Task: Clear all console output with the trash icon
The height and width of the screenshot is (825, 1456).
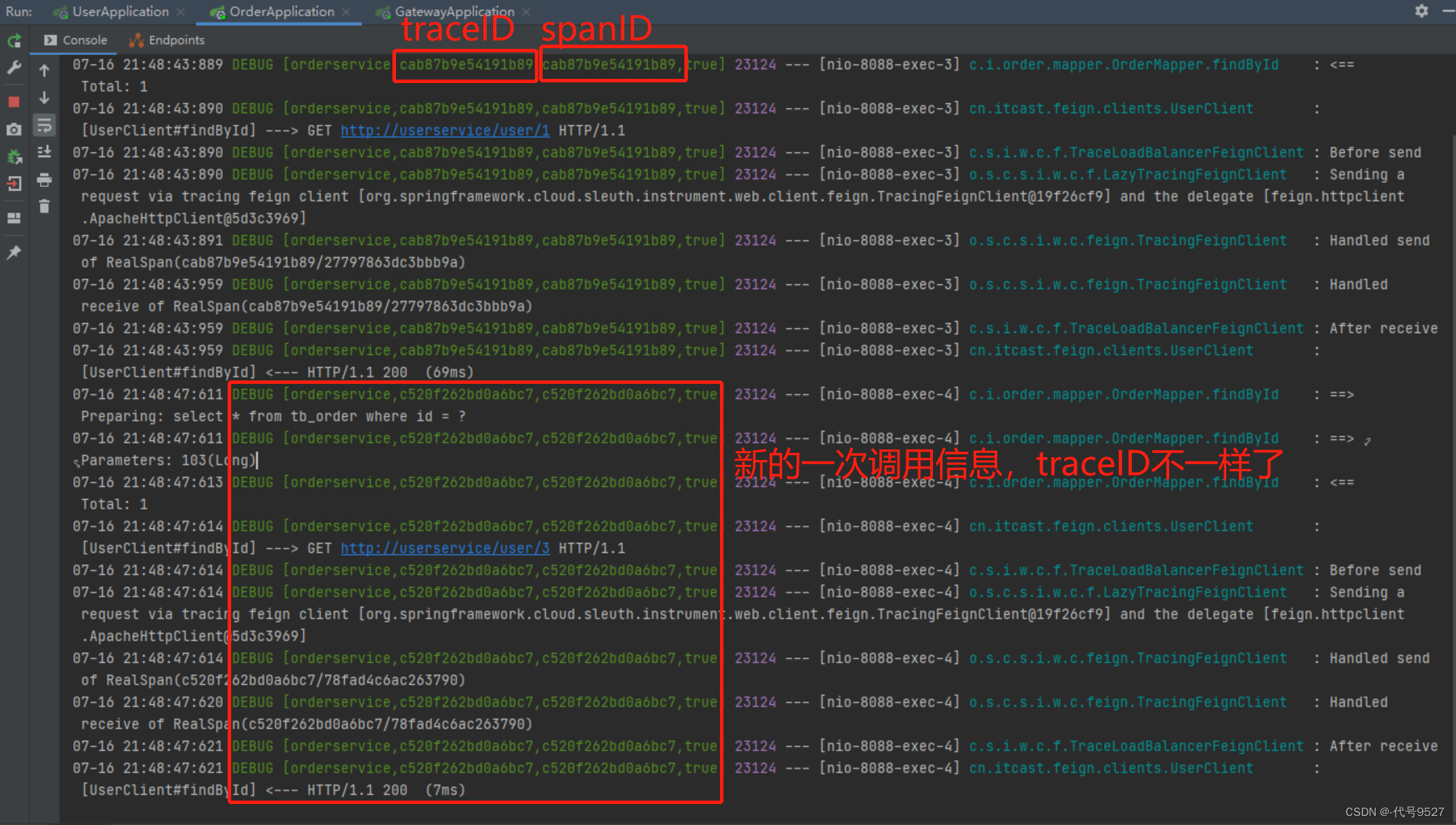Action: coord(44,207)
